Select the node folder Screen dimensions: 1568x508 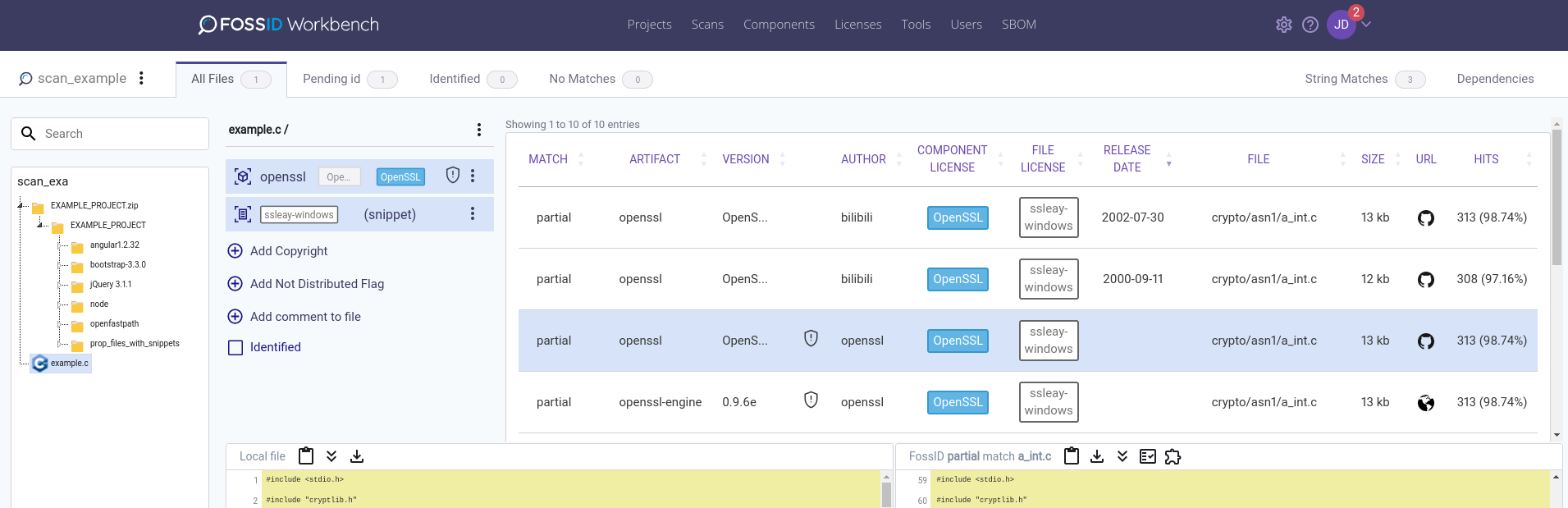pos(98,304)
